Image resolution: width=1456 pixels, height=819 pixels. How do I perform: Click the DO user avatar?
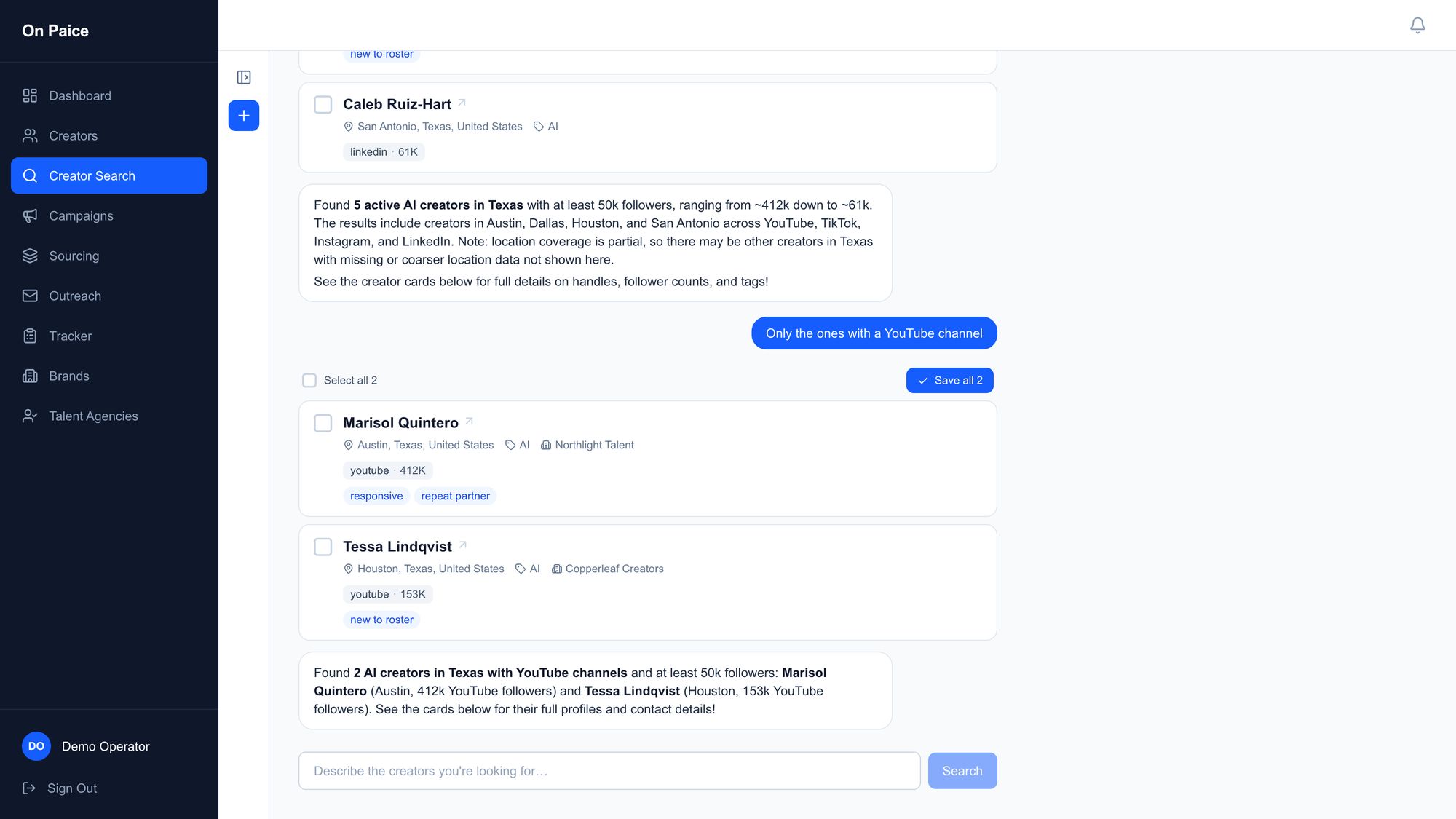tap(36, 746)
